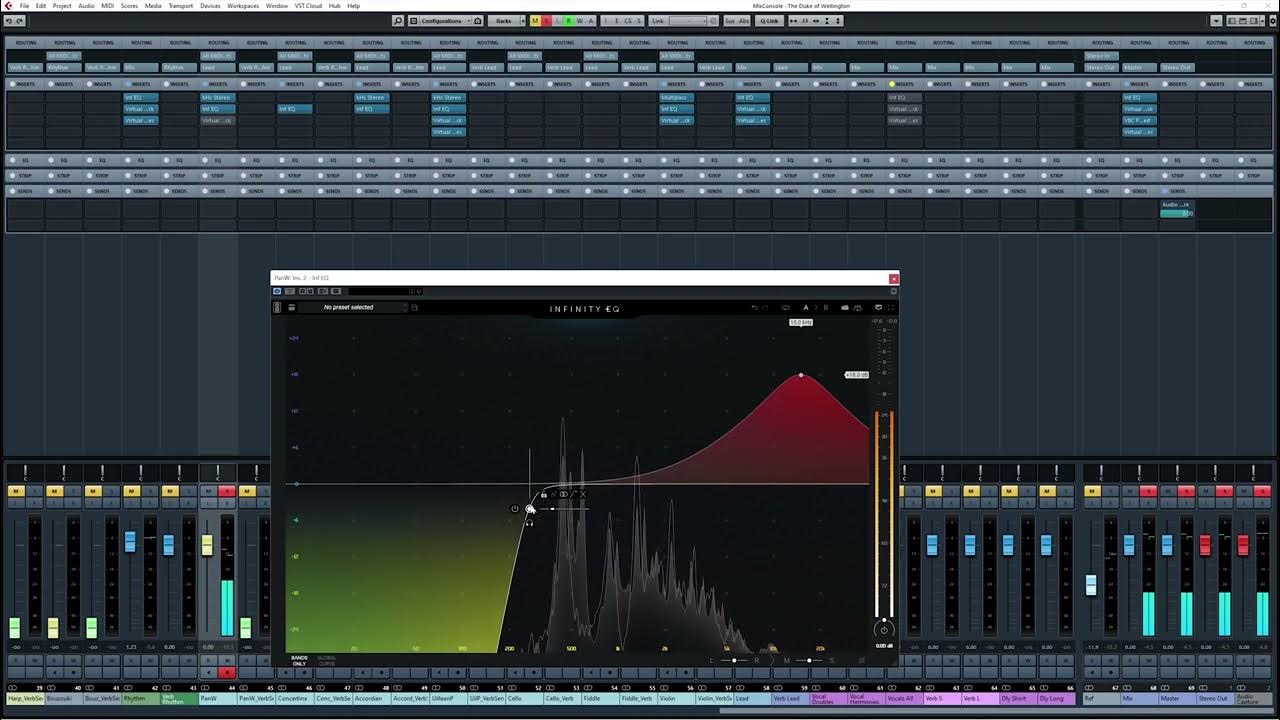Click the Ref channel volume fader

point(1091,585)
